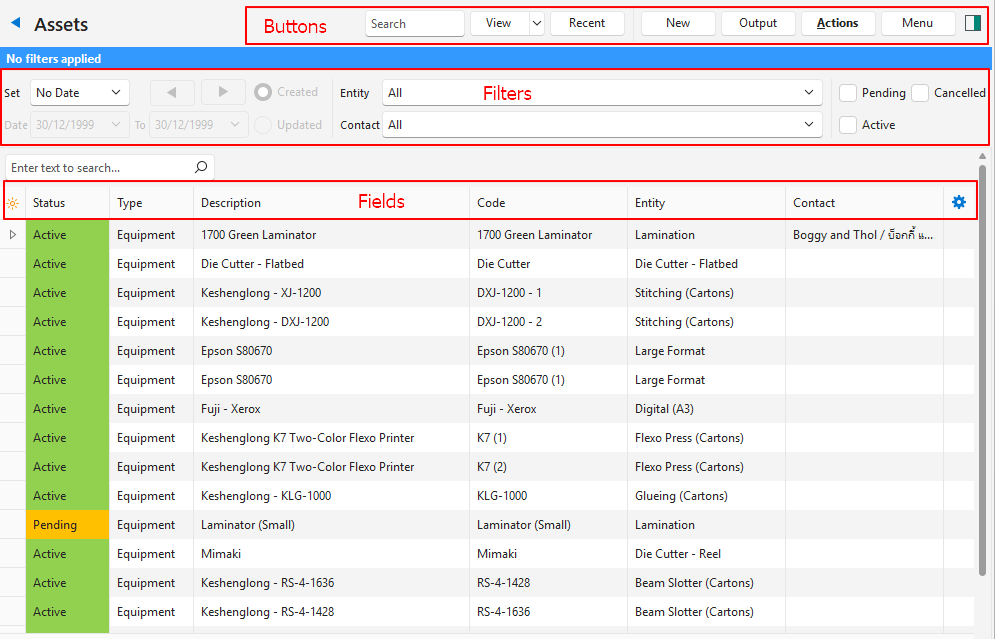Expand the 1700 Green Laminator row
Viewport: 995px width, 639px height.
coord(13,235)
